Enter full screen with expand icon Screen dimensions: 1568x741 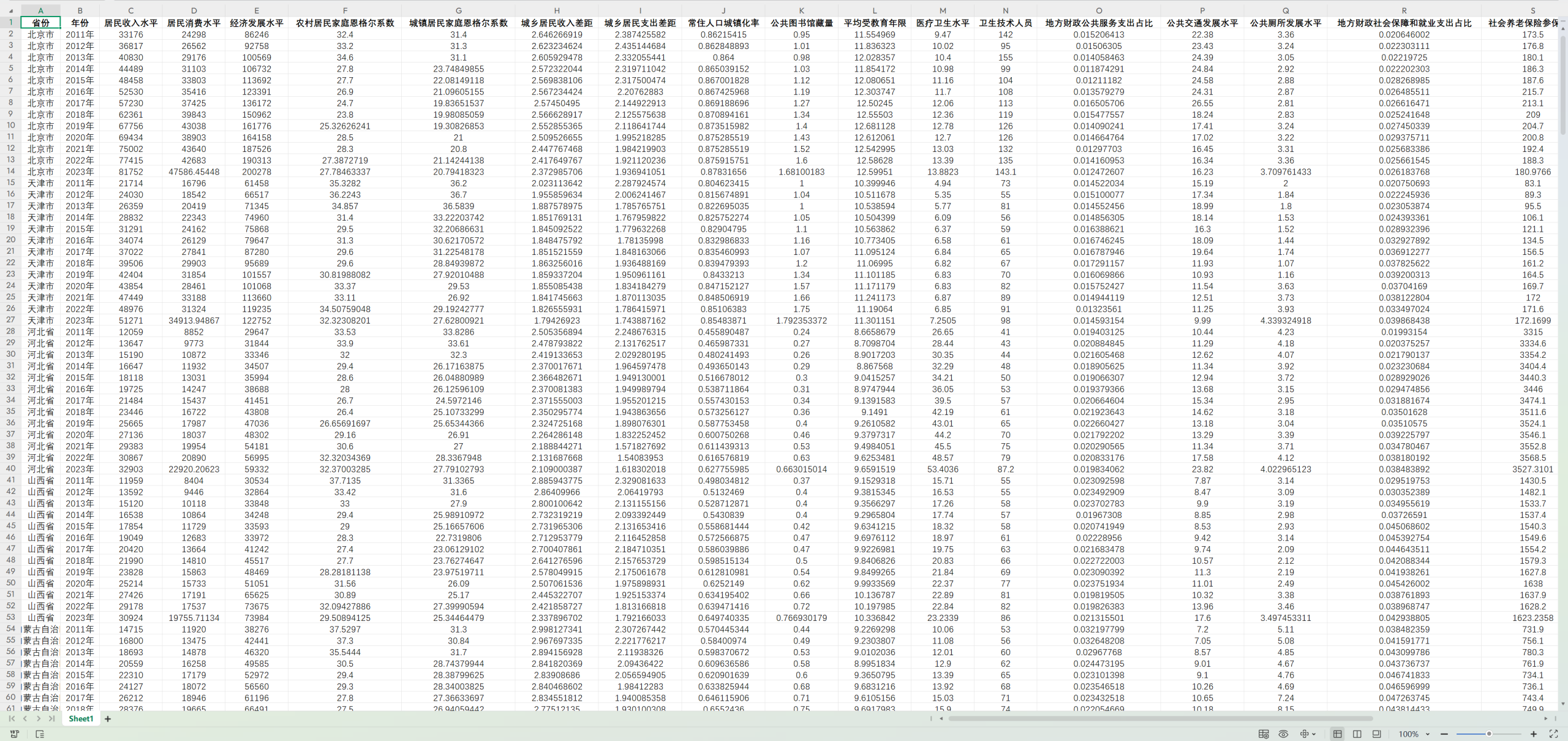pyautogui.click(x=1553, y=734)
